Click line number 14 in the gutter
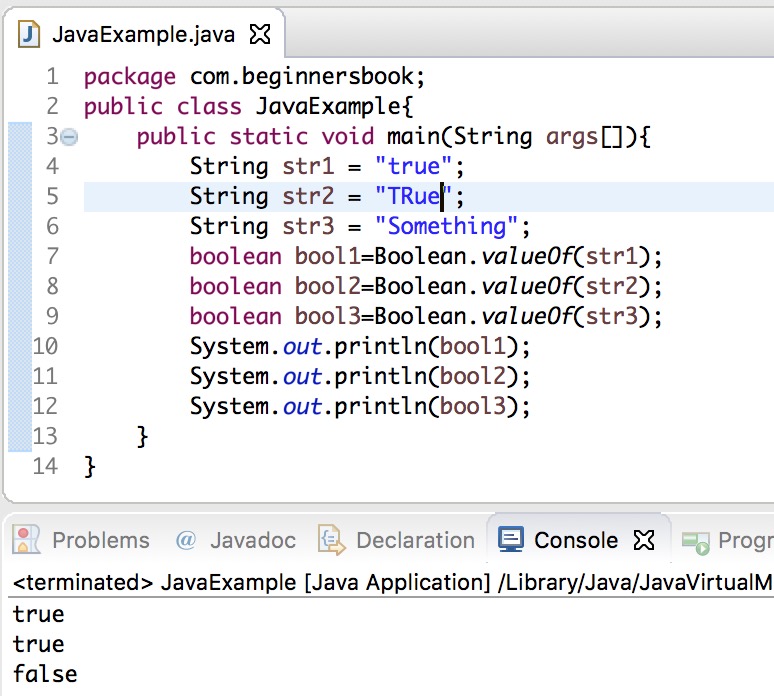The image size is (774, 696). pos(45,466)
